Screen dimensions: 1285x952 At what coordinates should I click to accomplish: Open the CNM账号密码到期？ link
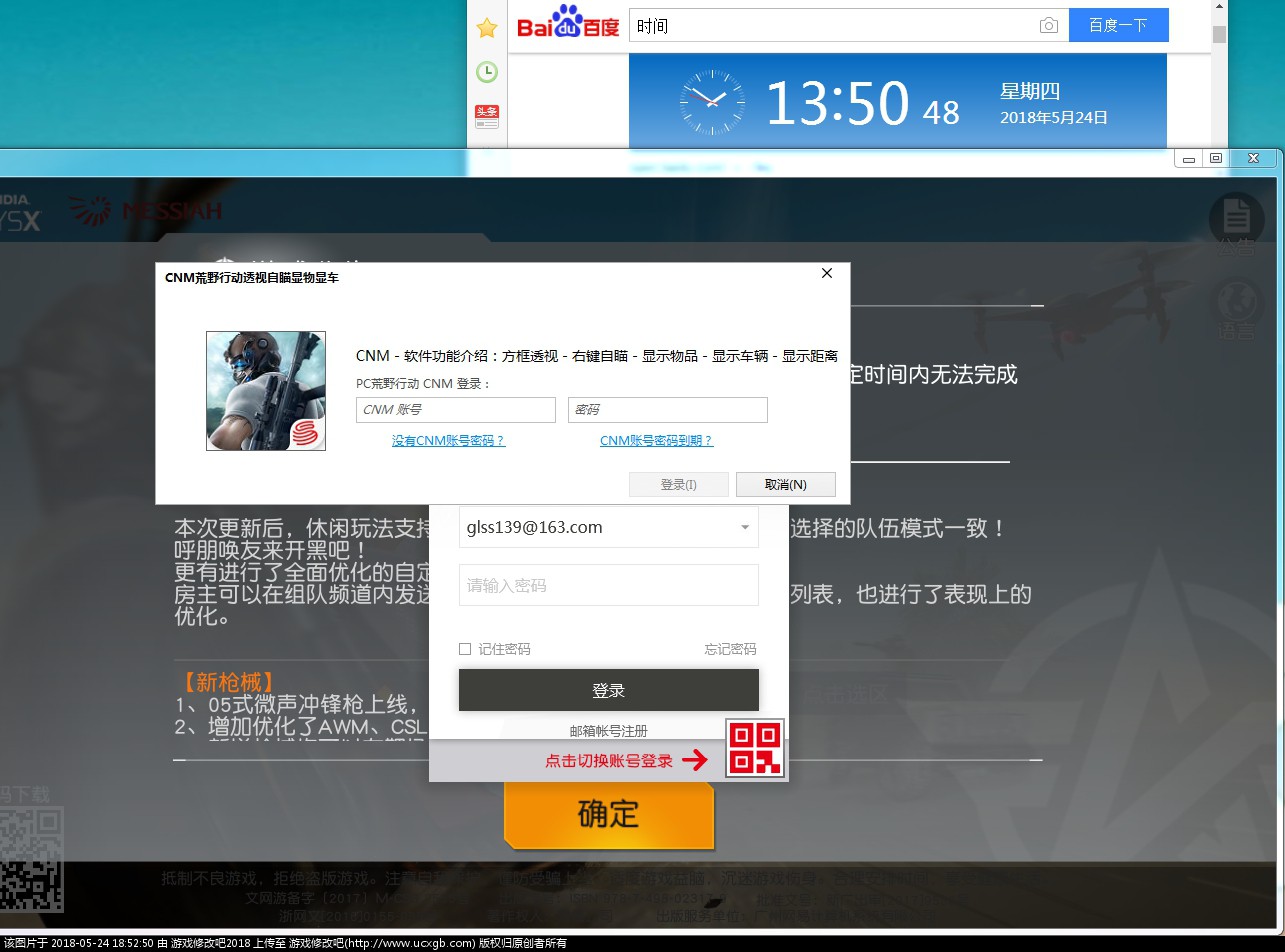[x=657, y=441]
